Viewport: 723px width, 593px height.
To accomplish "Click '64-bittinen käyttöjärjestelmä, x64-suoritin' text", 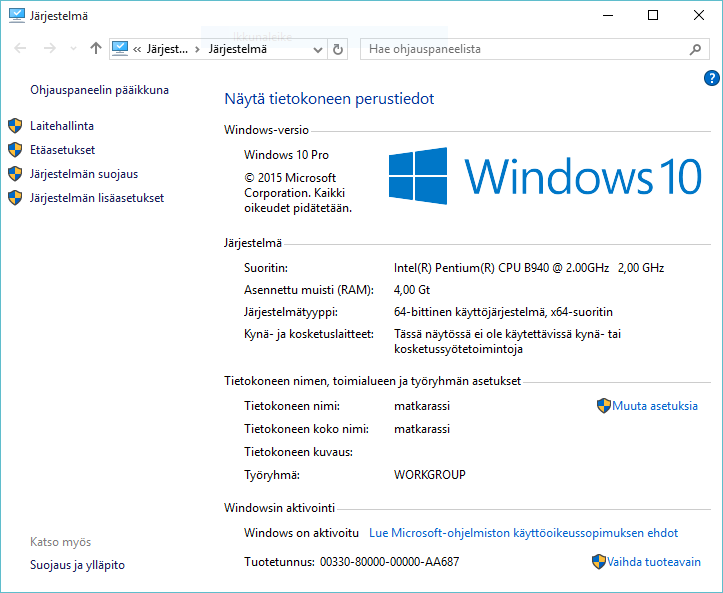I will (504, 312).
